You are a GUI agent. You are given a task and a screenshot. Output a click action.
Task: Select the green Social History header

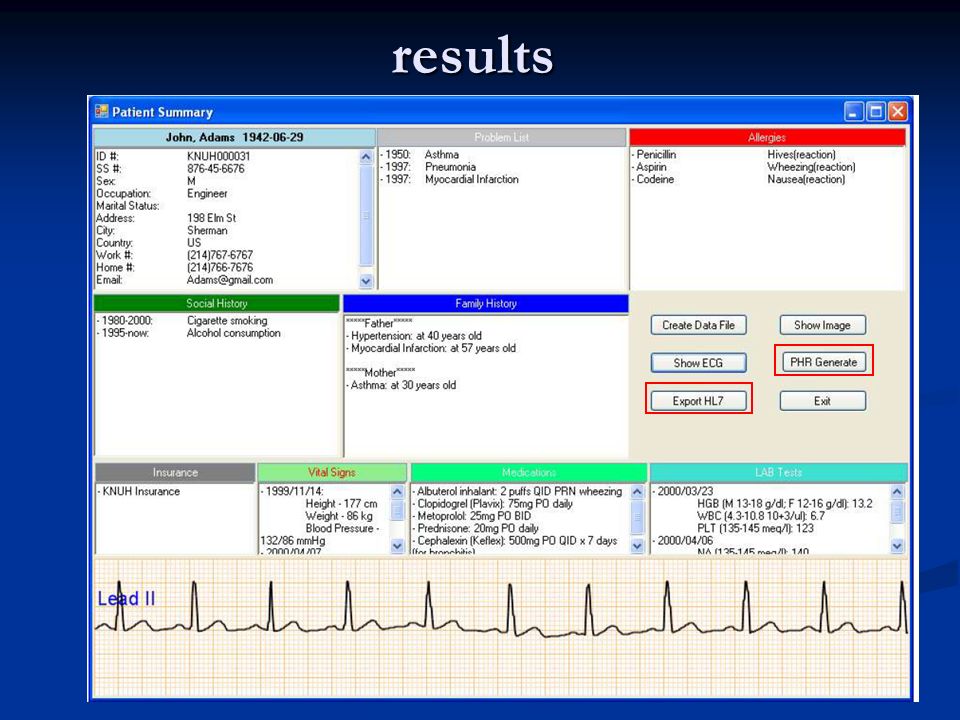[x=217, y=303]
